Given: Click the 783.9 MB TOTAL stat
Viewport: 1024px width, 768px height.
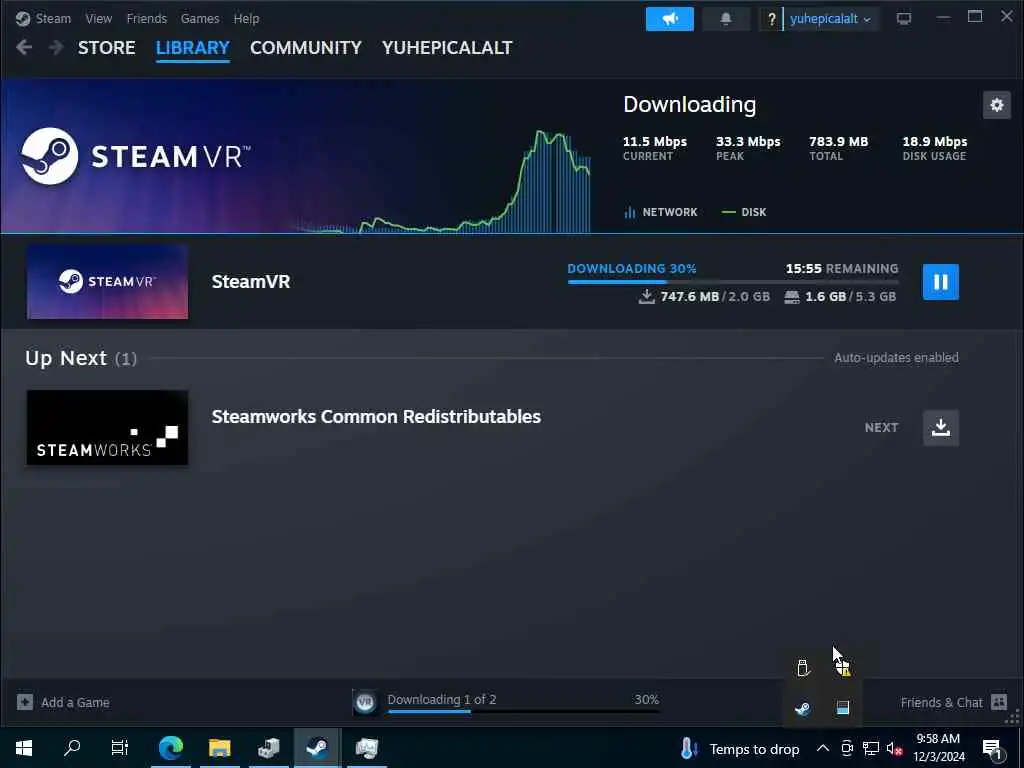Looking at the screenshot, I should click(x=839, y=148).
